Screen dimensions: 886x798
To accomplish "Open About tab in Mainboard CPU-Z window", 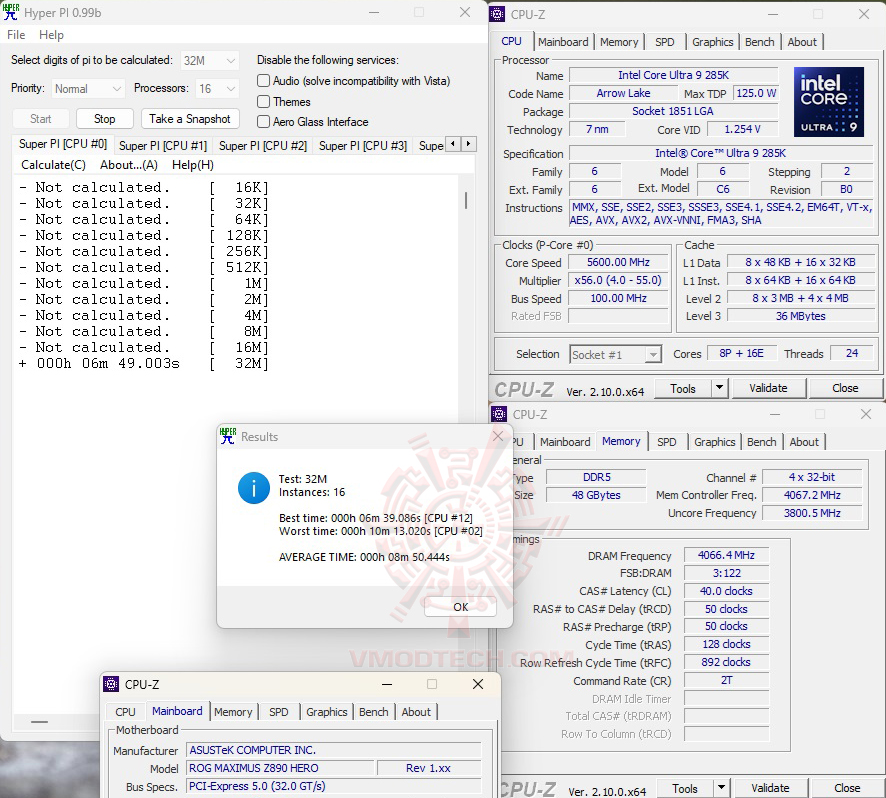I will pyautogui.click(x=416, y=712).
